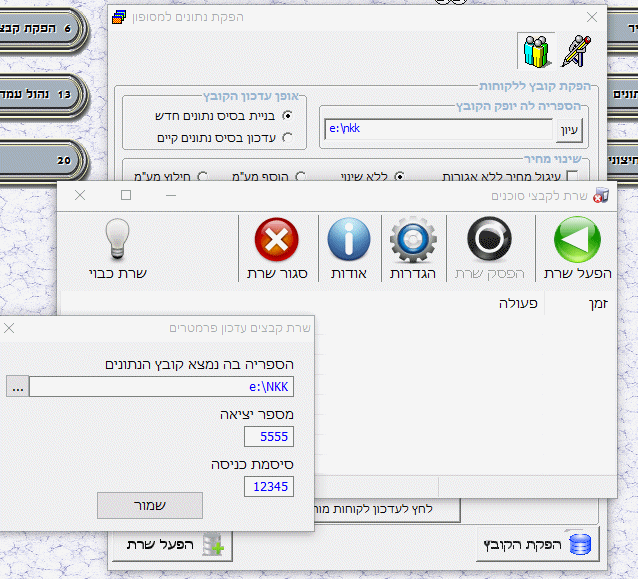Enable the עיגול מחיר ללא אגורות checkbox
Viewport: 638px width, 579px height.
pyautogui.click(x=586, y=176)
